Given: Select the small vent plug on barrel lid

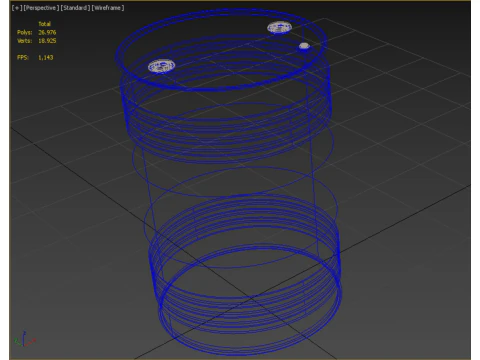Looking at the screenshot, I should pyautogui.click(x=304, y=46).
